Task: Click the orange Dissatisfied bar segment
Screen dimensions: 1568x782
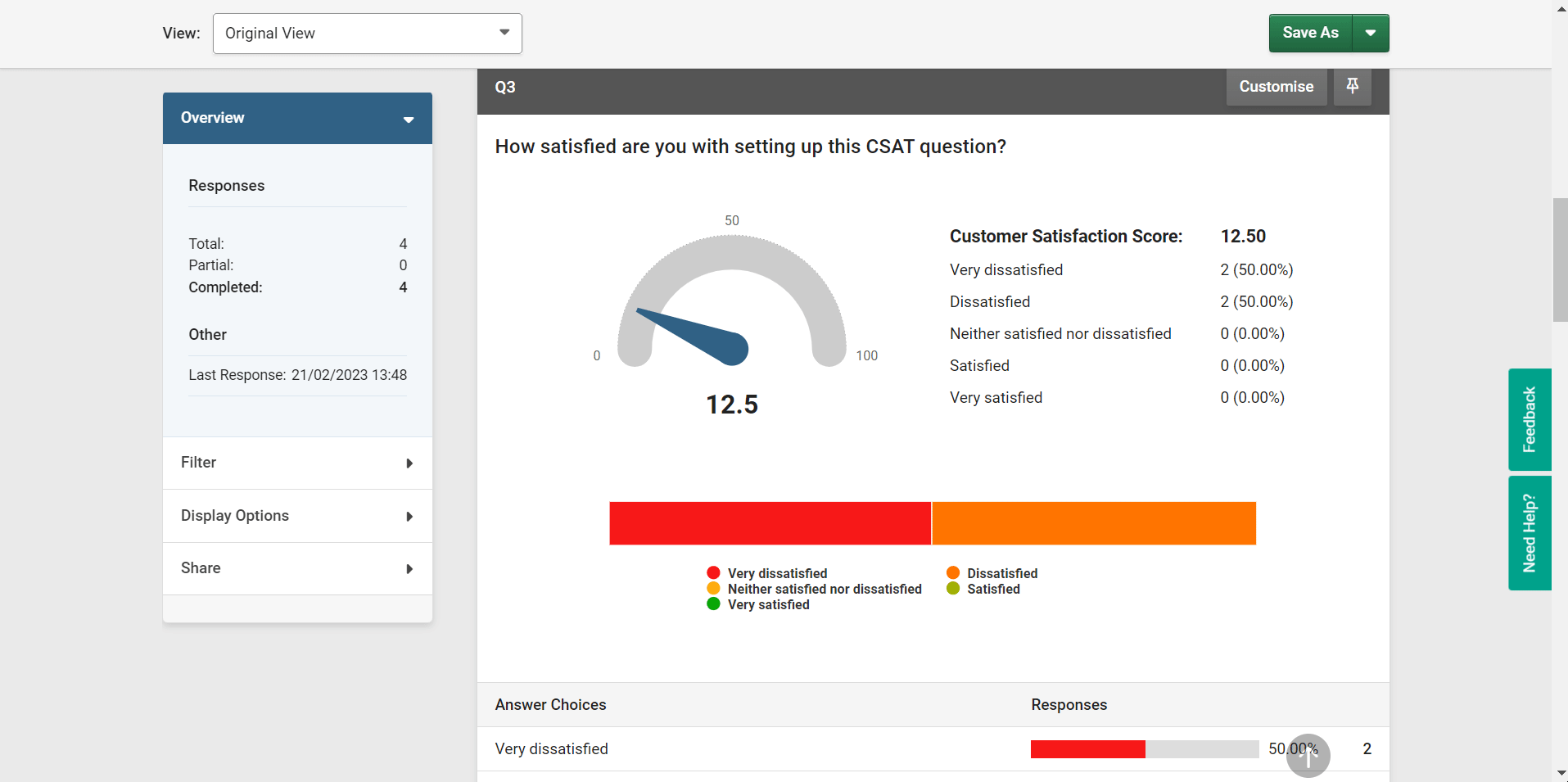Action: tap(1094, 523)
